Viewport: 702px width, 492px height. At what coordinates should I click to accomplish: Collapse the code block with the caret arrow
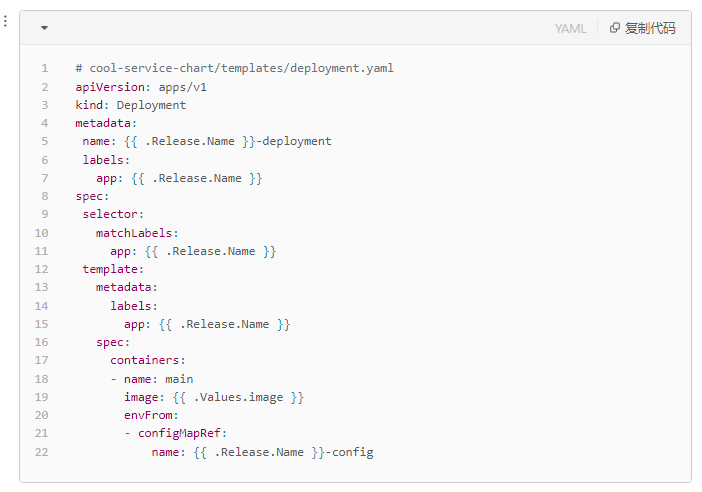(44, 28)
